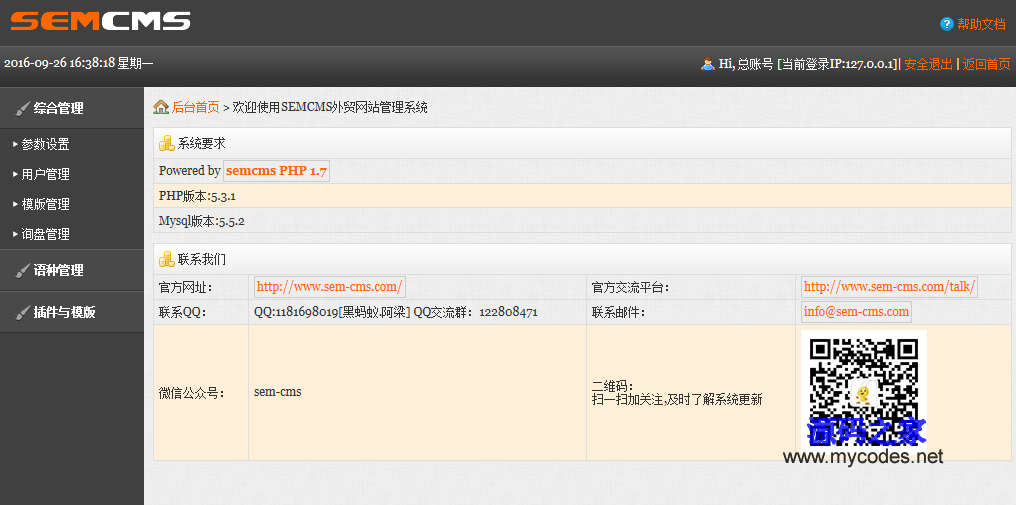Screen dimensions: 1016x505
Task: Open 后台首页 breadcrumb link
Action: (196, 107)
